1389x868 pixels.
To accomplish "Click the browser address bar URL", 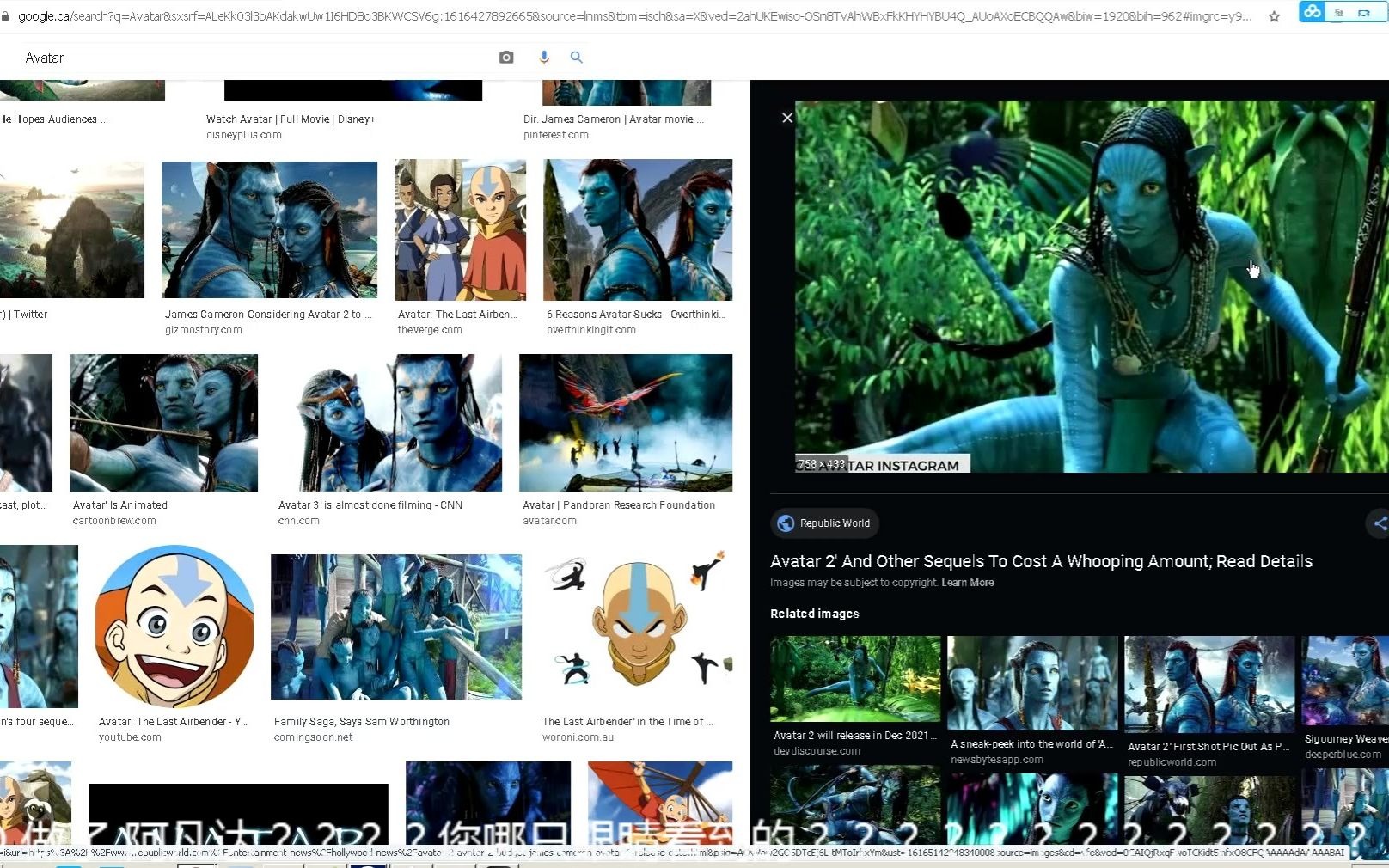I will [x=634, y=16].
